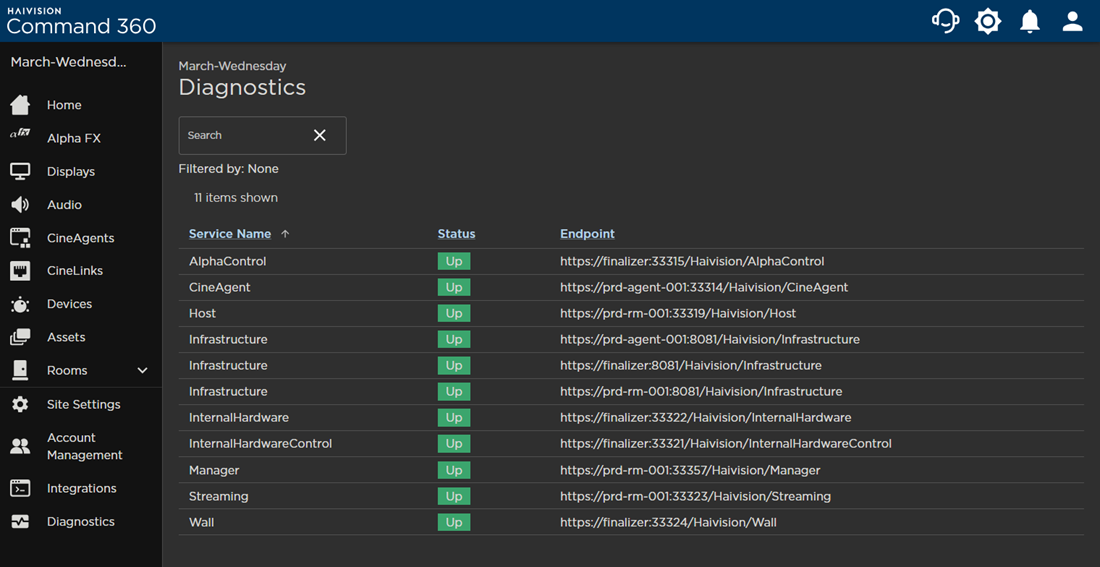Click the March-Wednesd... site name in sidebar
1100x567 pixels.
coord(69,62)
